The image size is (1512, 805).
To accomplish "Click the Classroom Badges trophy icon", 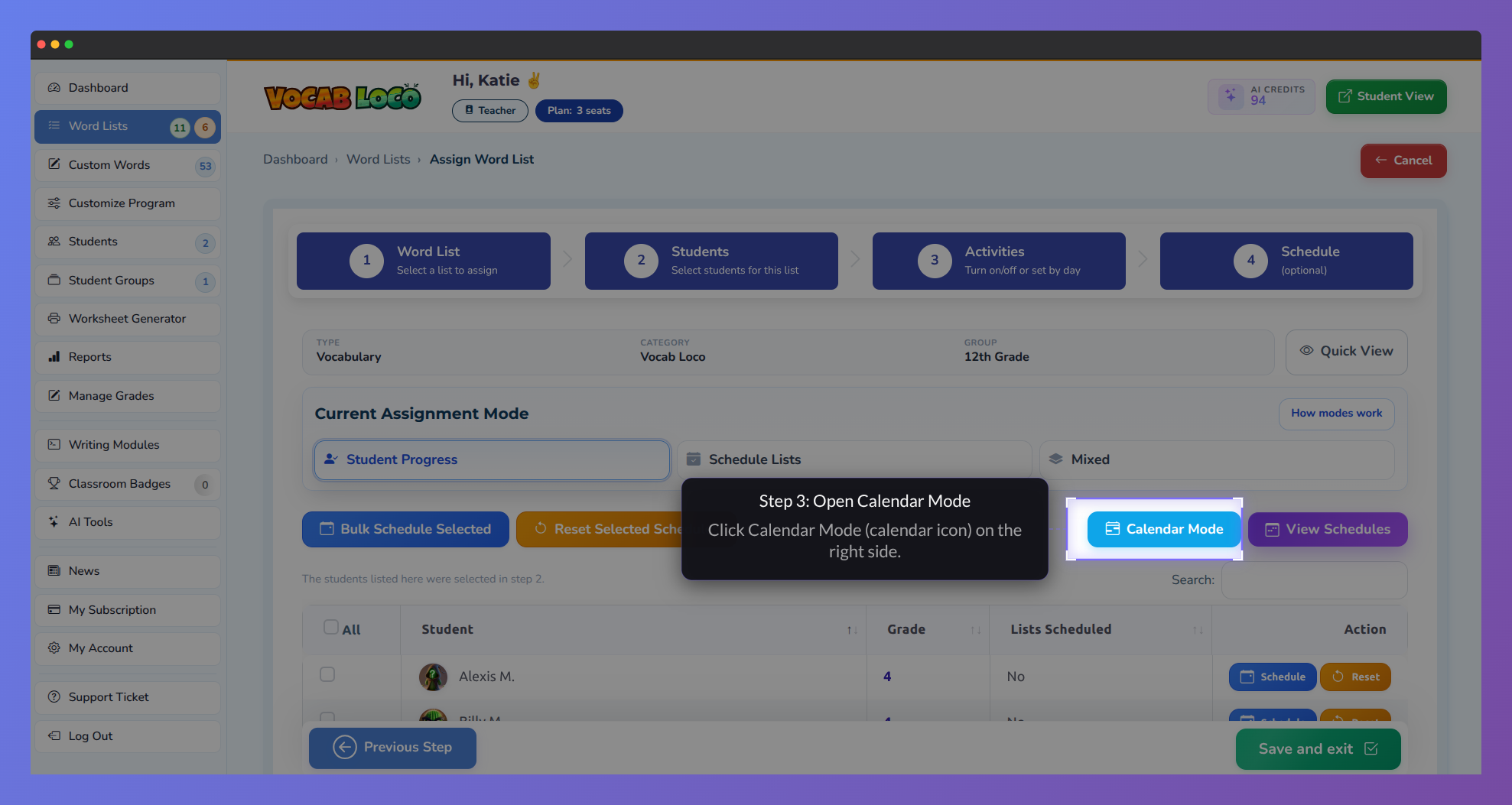I will [x=54, y=484].
